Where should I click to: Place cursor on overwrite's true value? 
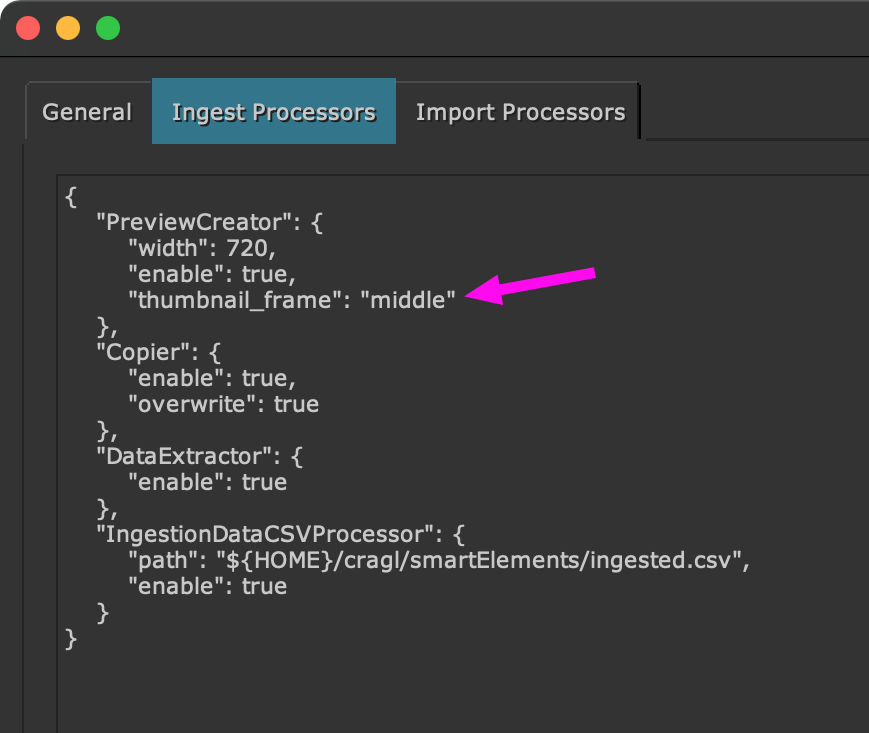(296, 404)
